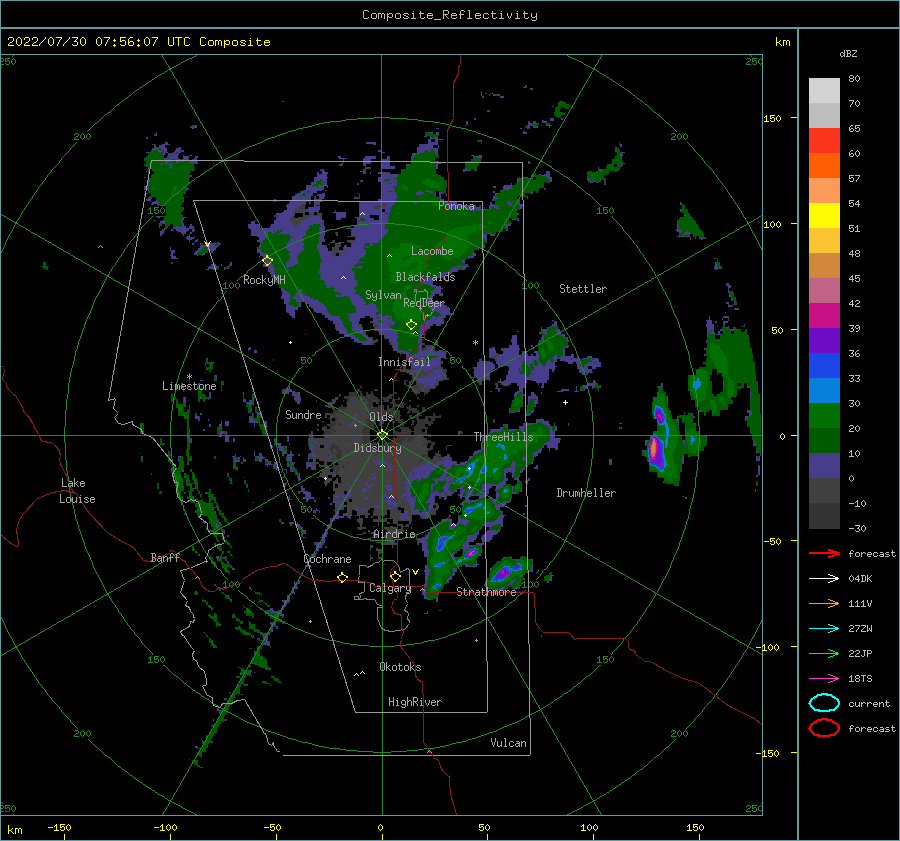Click the yellow diamond marker below Cochrane
The width and height of the screenshot is (900, 841).
pyautogui.click(x=342, y=577)
